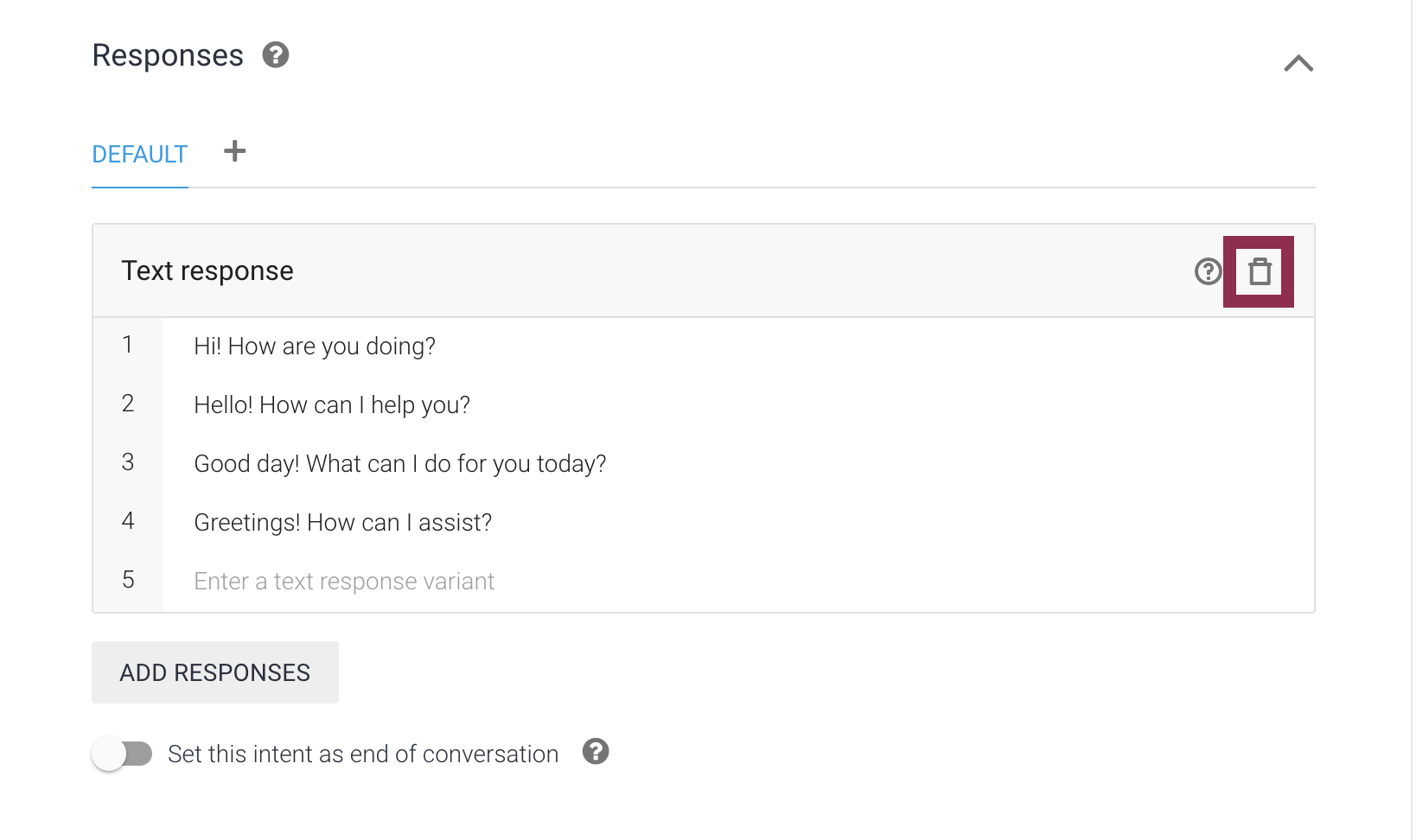The height and width of the screenshot is (840, 1416).
Task: Click the Responses section heading
Action: point(168,55)
